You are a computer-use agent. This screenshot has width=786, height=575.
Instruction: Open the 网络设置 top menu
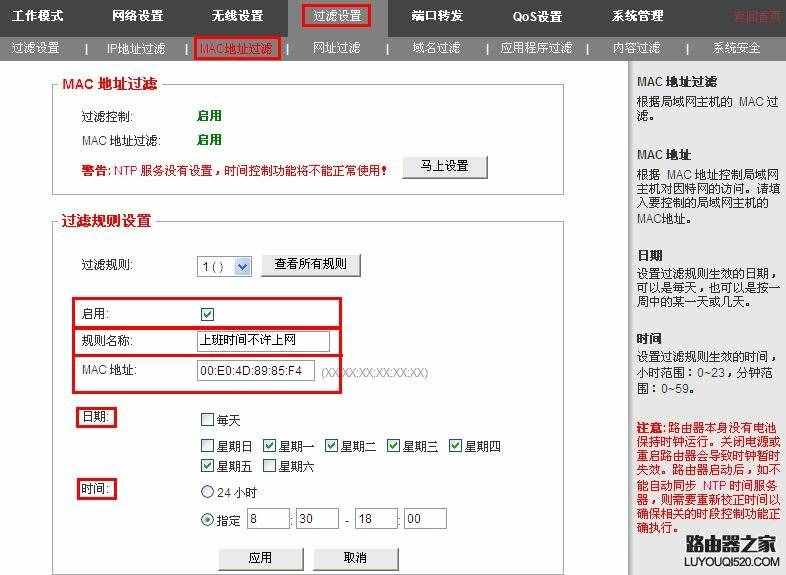(138, 16)
